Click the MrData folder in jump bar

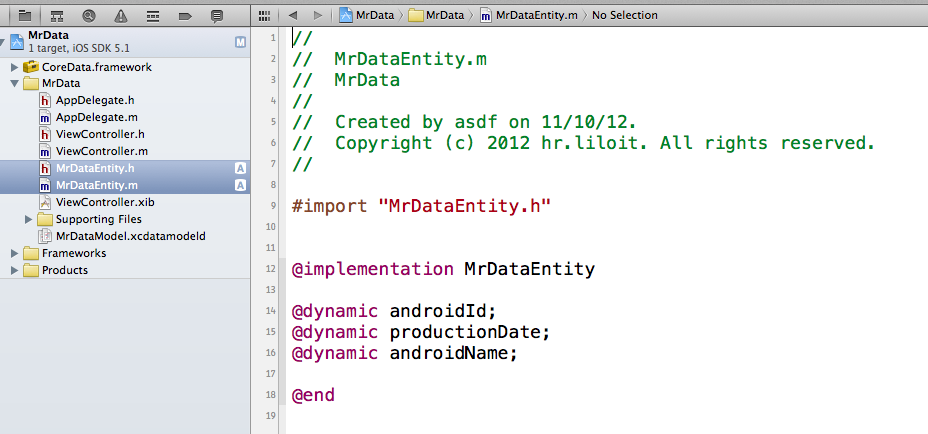click(437, 15)
